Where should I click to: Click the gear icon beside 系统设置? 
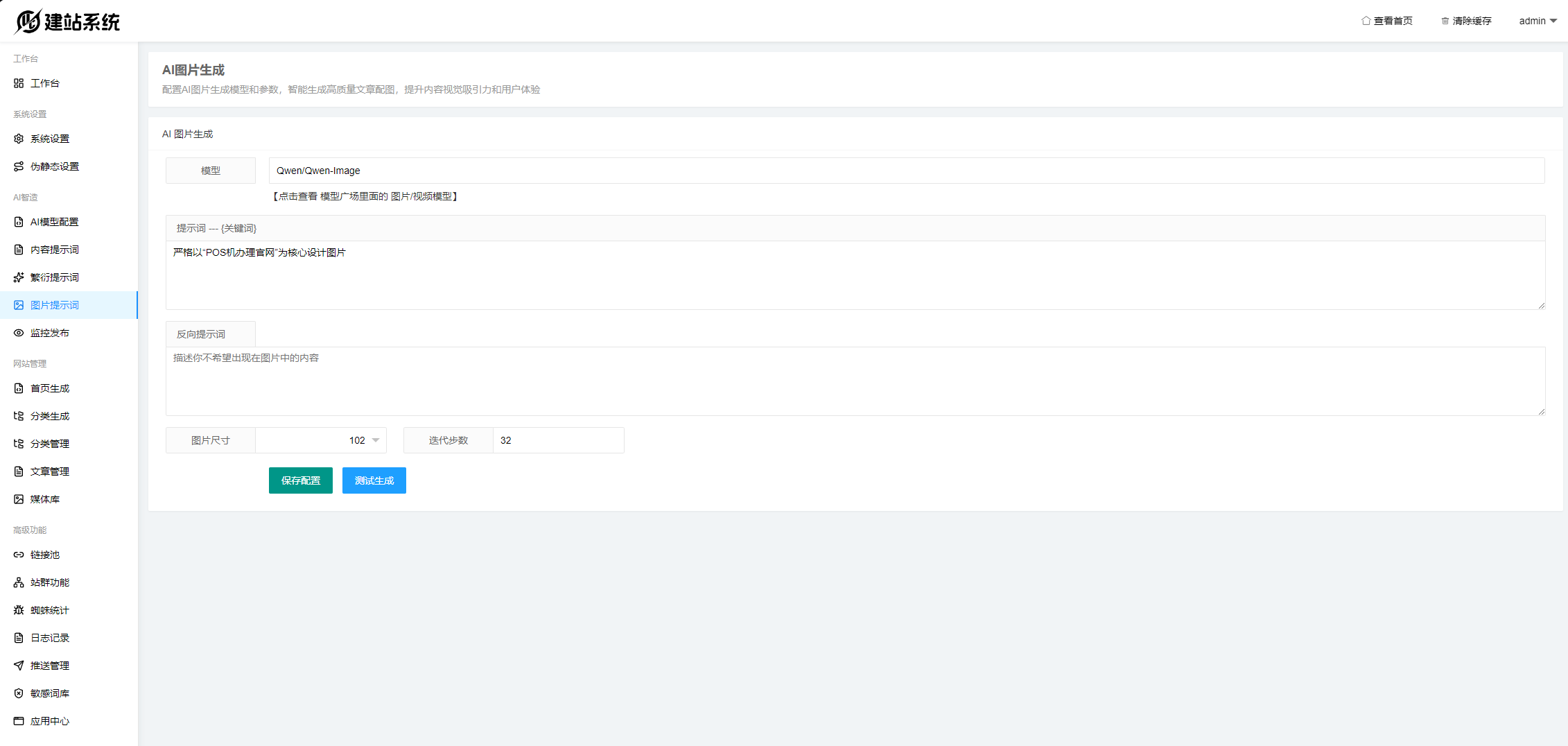[19, 139]
